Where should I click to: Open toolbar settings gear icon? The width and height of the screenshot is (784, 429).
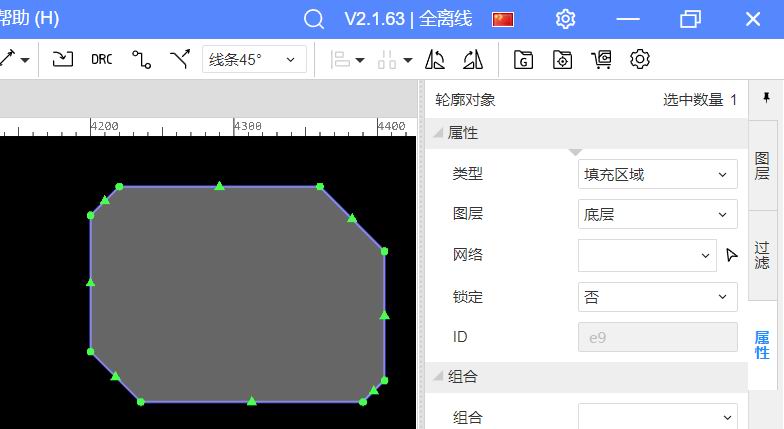click(x=640, y=59)
